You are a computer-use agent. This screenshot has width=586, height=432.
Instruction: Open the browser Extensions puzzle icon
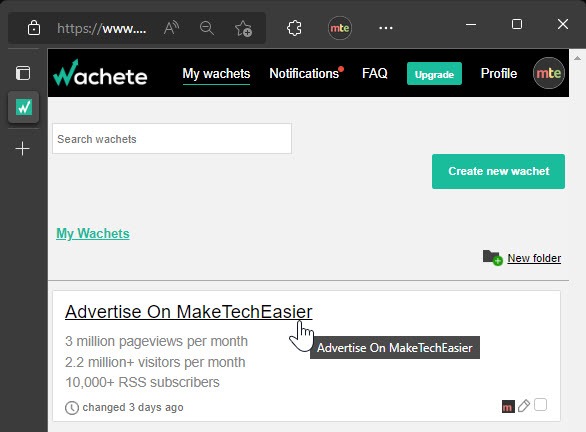pos(294,28)
